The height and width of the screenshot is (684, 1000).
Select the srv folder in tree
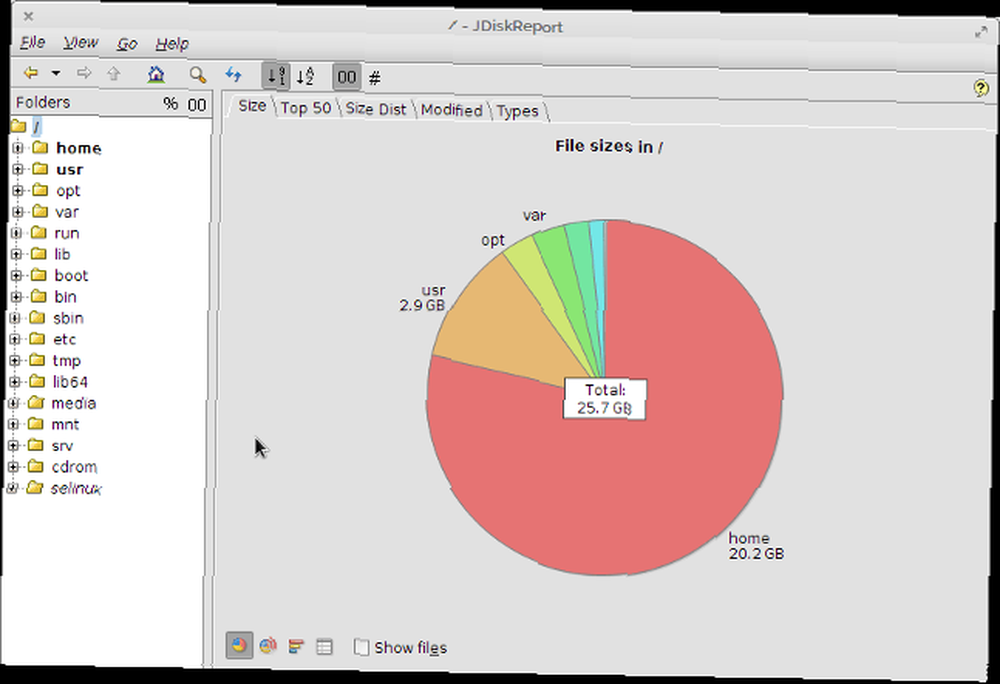[x=62, y=445]
